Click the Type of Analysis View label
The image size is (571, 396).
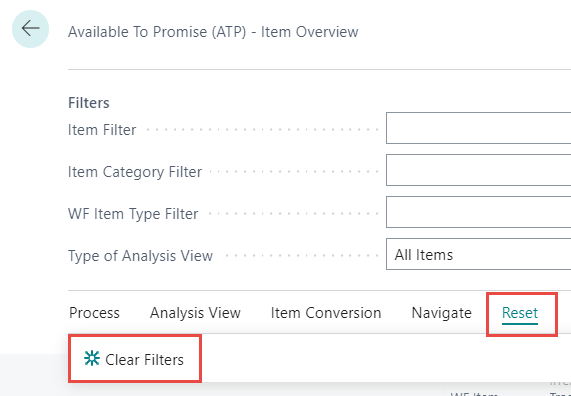point(140,256)
